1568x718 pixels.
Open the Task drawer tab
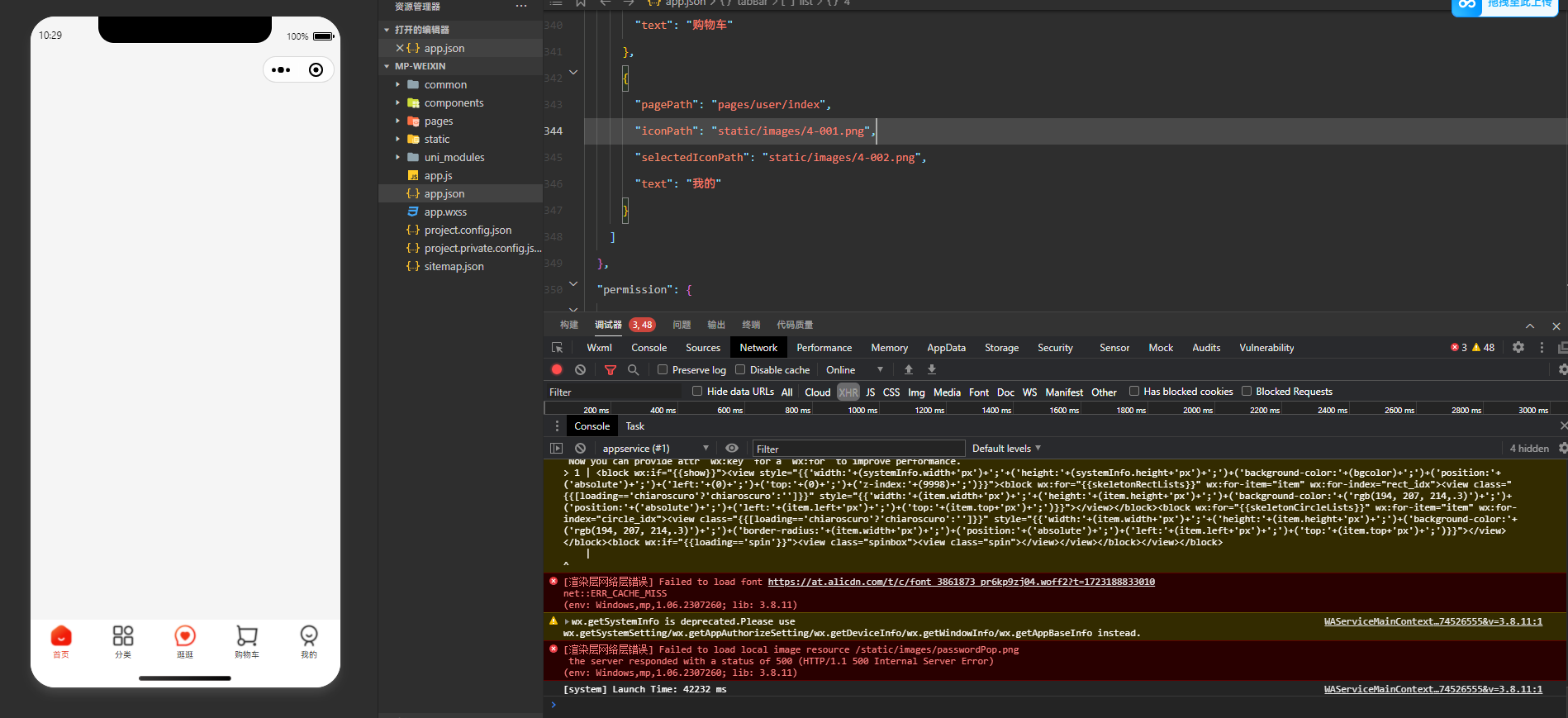point(634,426)
